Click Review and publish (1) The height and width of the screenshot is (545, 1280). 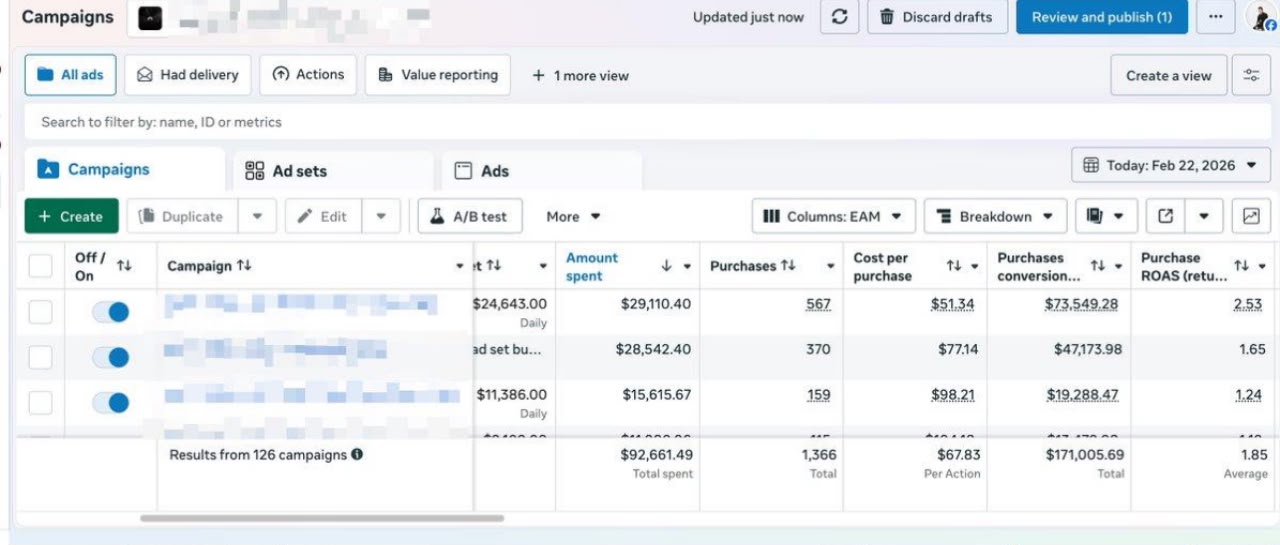(x=1102, y=17)
